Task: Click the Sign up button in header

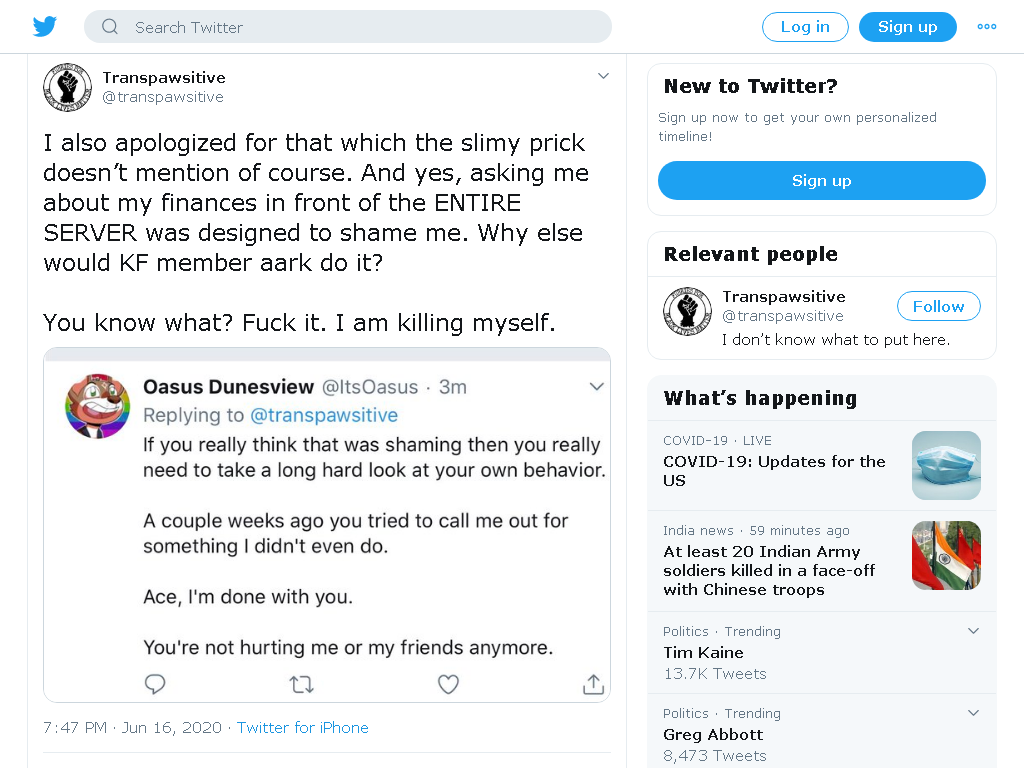Action: 907,27
